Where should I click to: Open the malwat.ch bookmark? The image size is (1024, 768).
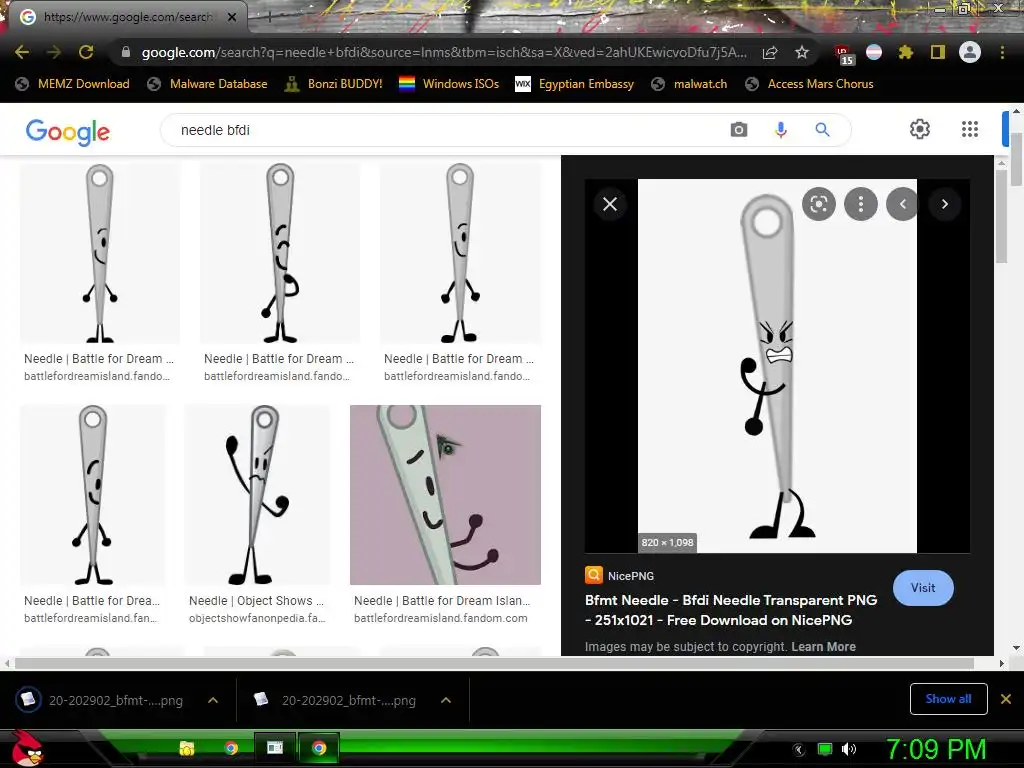[x=689, y=84]
